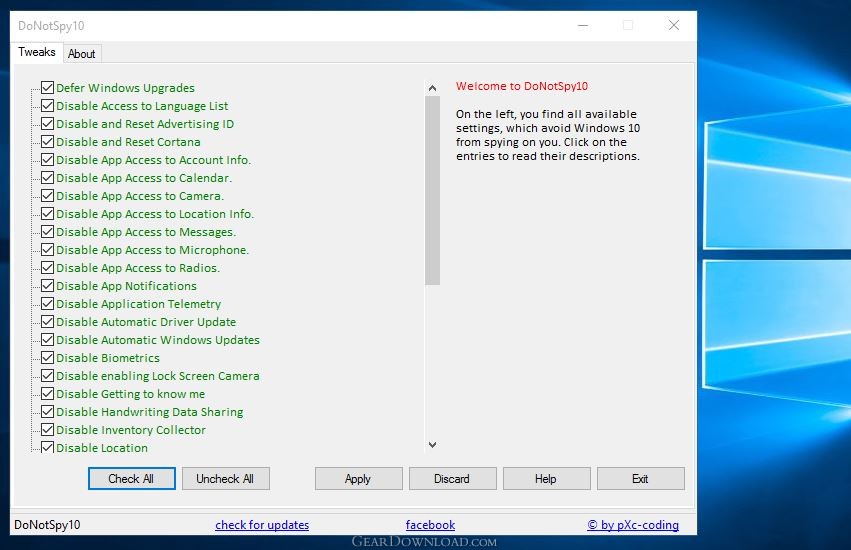Click the Check All button
Viewport: 851px width, 550px height.
point(131,478)
